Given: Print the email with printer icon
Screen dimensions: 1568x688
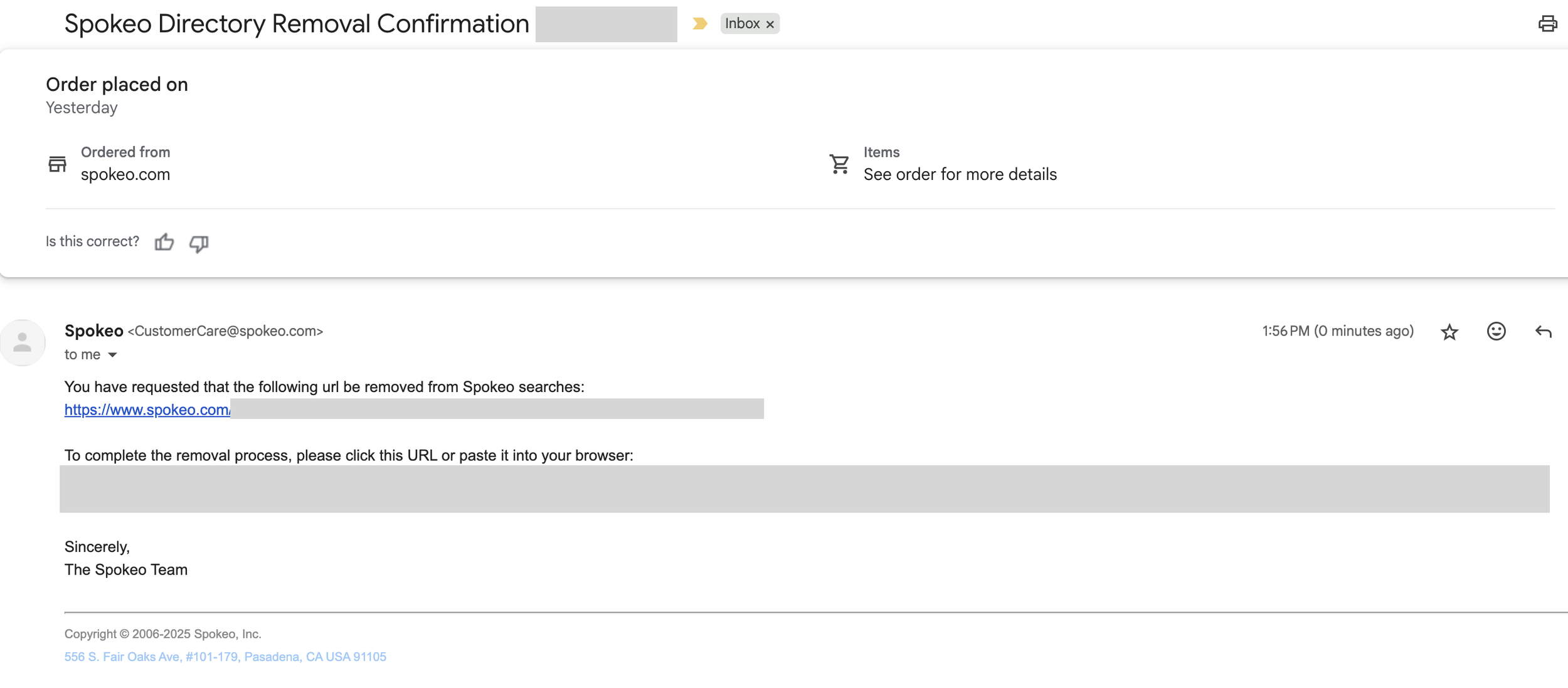Looking at the screenshot, I should 1547,23.
